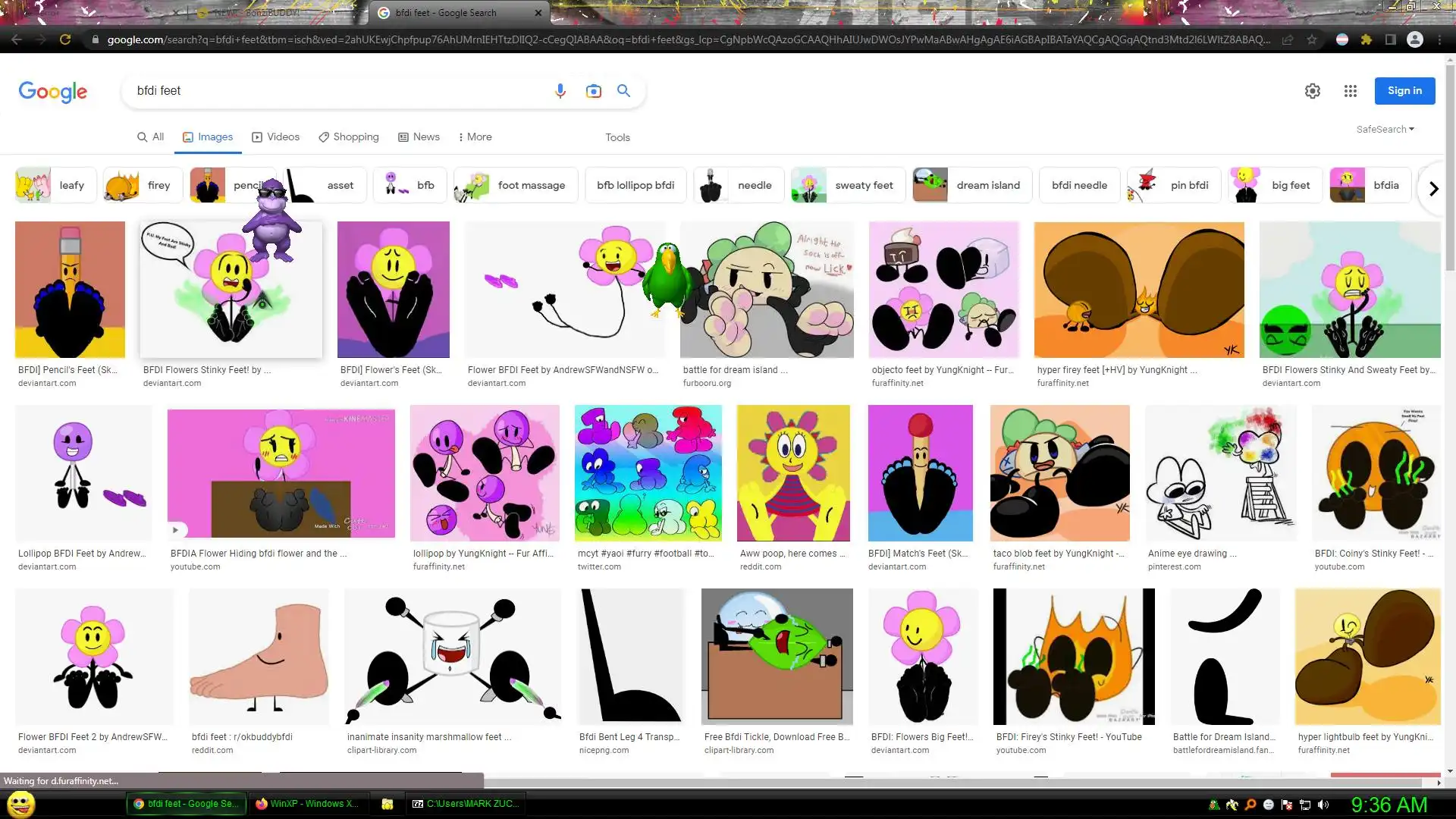Open search by image camera icon
1456x819 pixels.
pos(593,91)
